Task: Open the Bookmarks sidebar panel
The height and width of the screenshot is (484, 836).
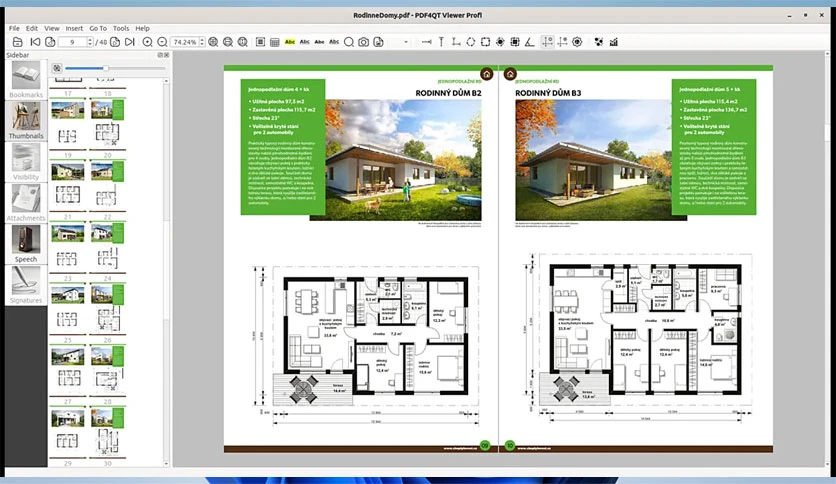Action: (x=26, y=79)
